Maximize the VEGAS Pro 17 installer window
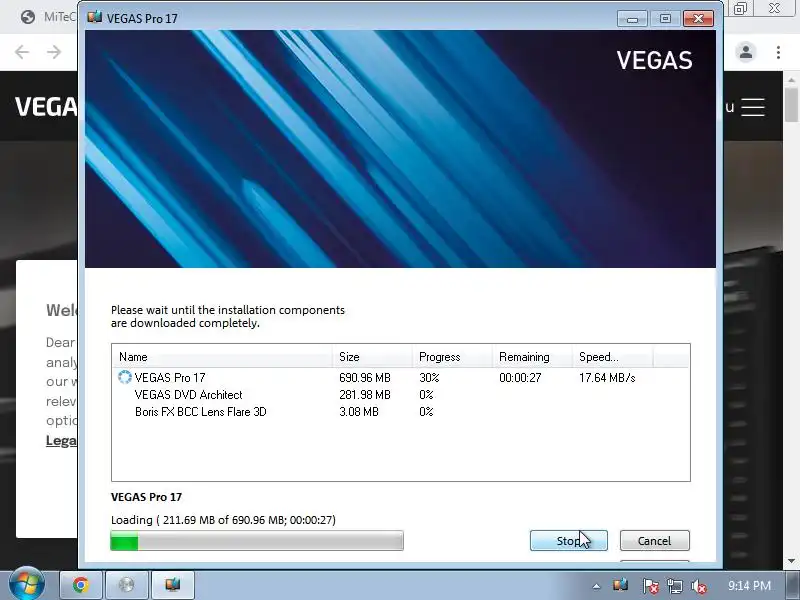Screen dimensions: 800x600 pyautogui.click(x=665, y=19)
